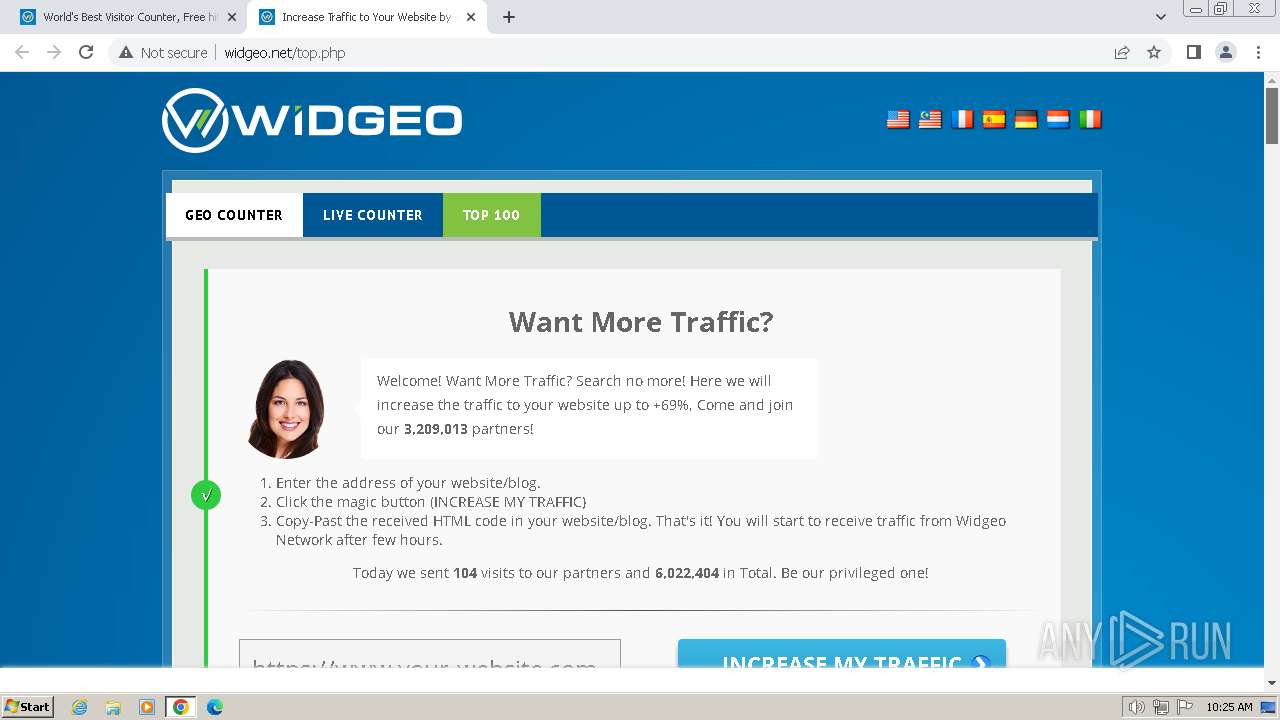Go back to previous page

(x=22, y=52)
